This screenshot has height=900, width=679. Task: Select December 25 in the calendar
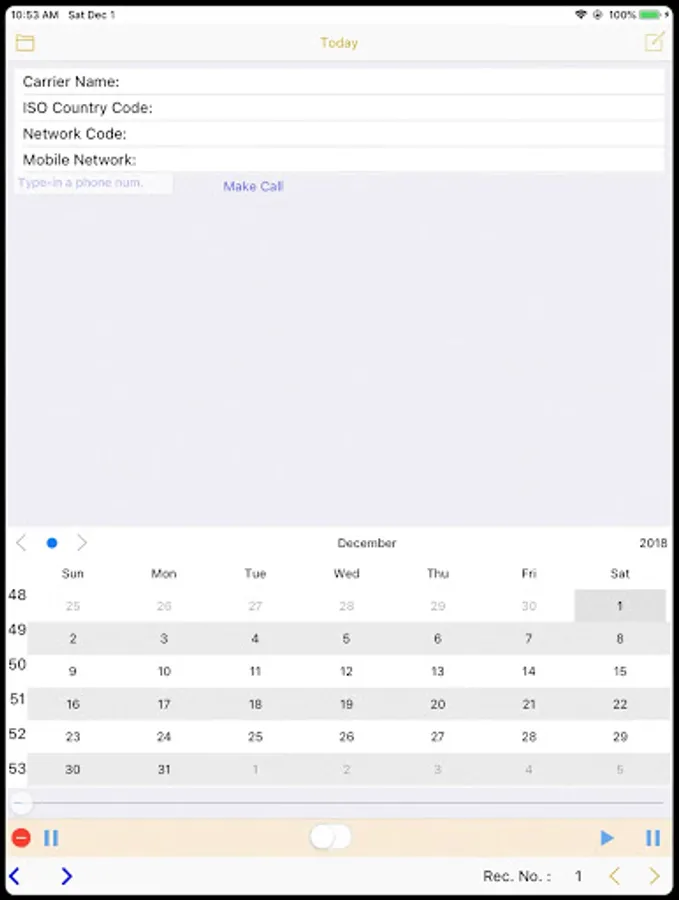[255, 736]
